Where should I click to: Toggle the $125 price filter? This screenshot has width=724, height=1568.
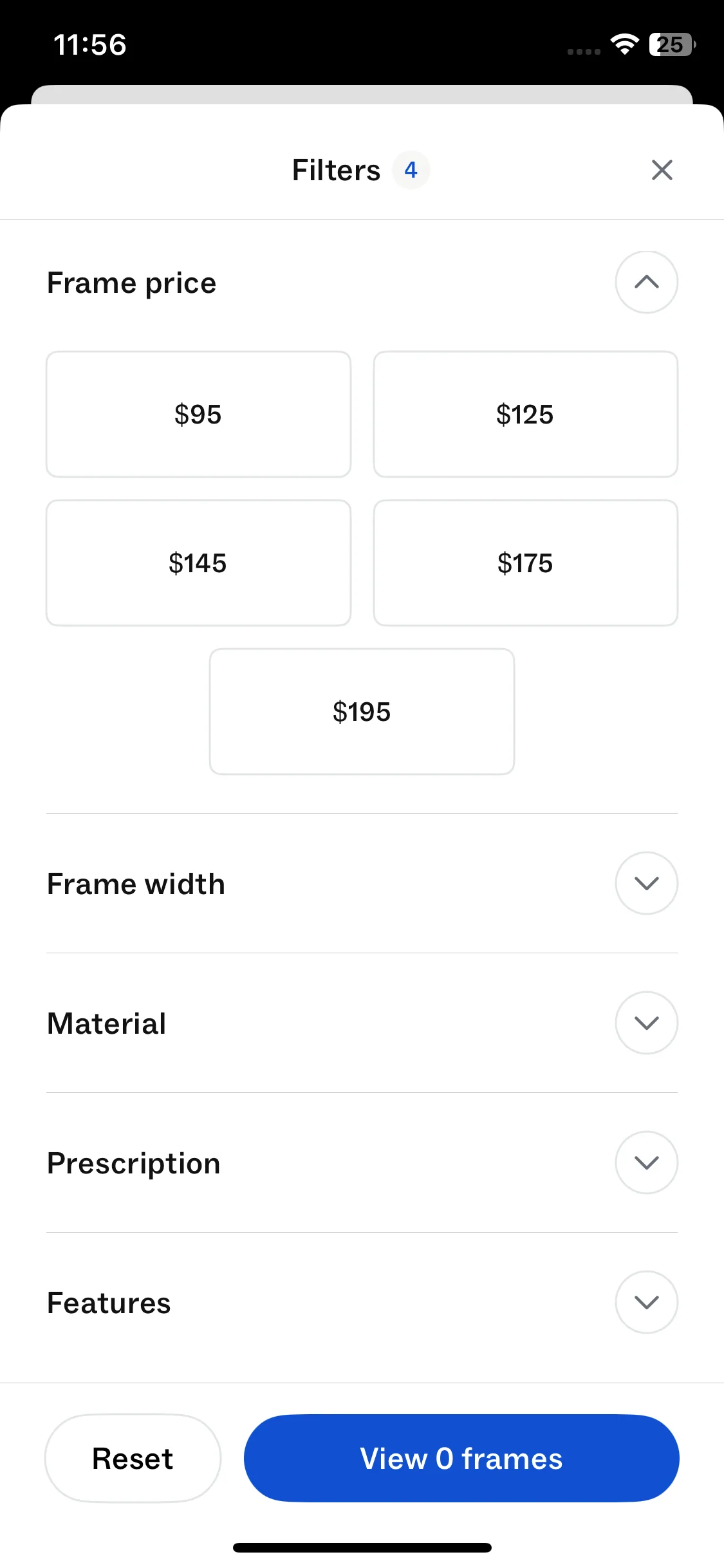(x=525, y=415)
